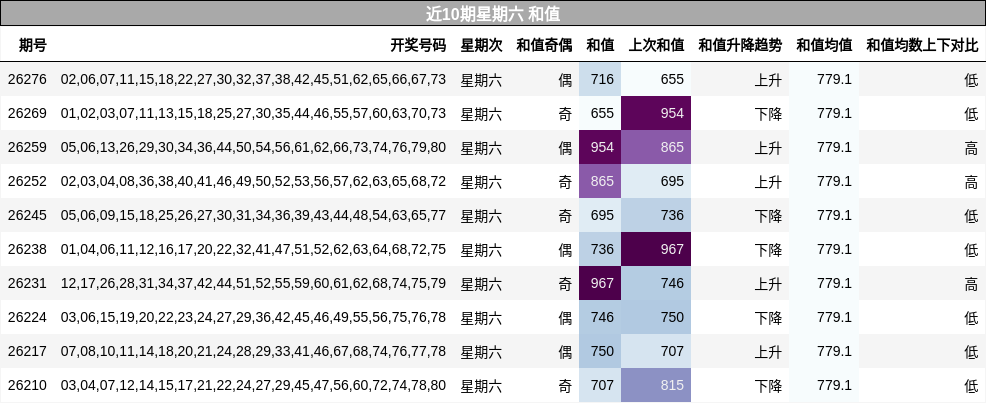
Task: Click the 和值奇偶 column header
Action: coord(545,45)
